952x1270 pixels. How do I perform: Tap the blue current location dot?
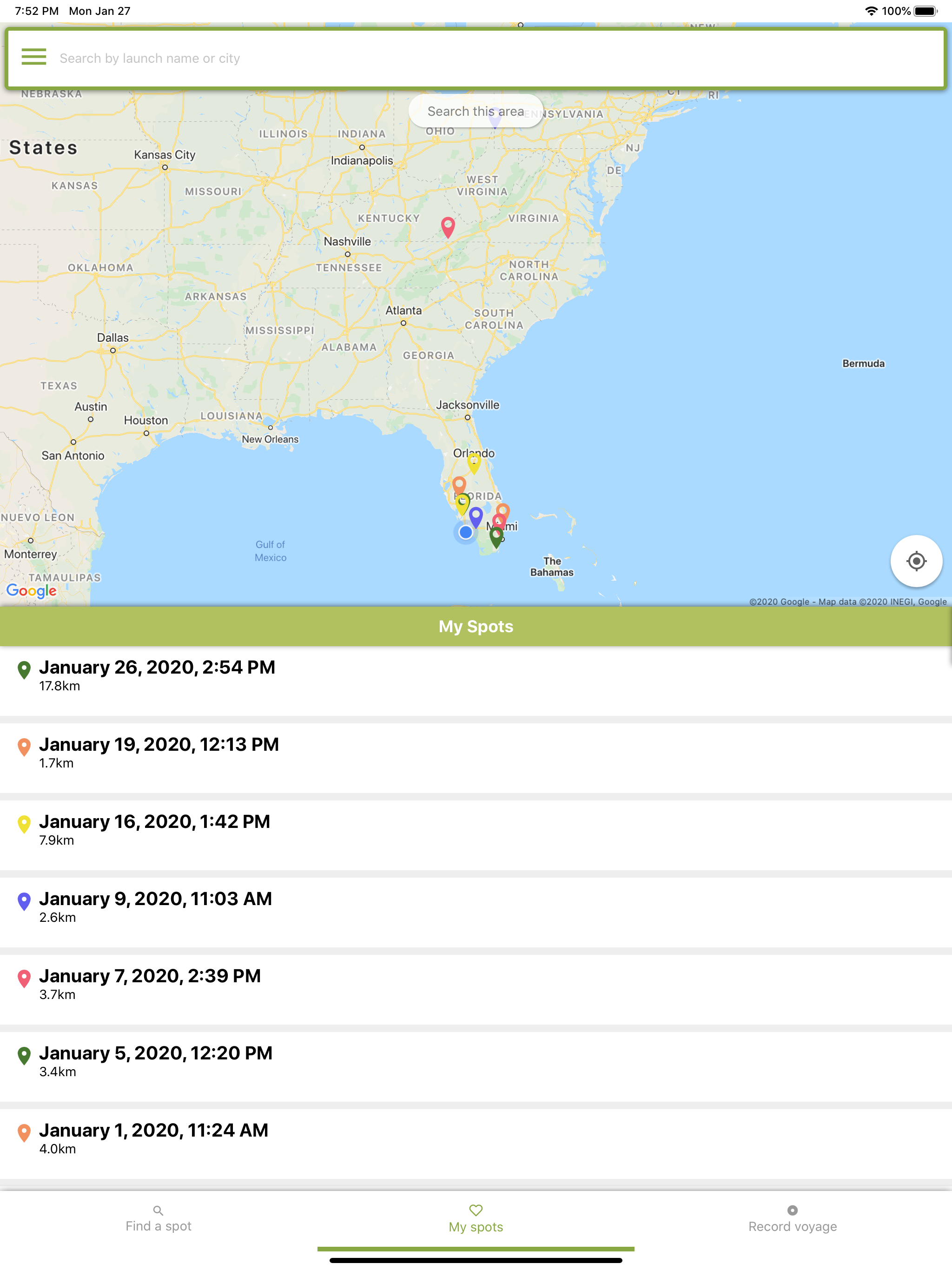pos(466,532)
